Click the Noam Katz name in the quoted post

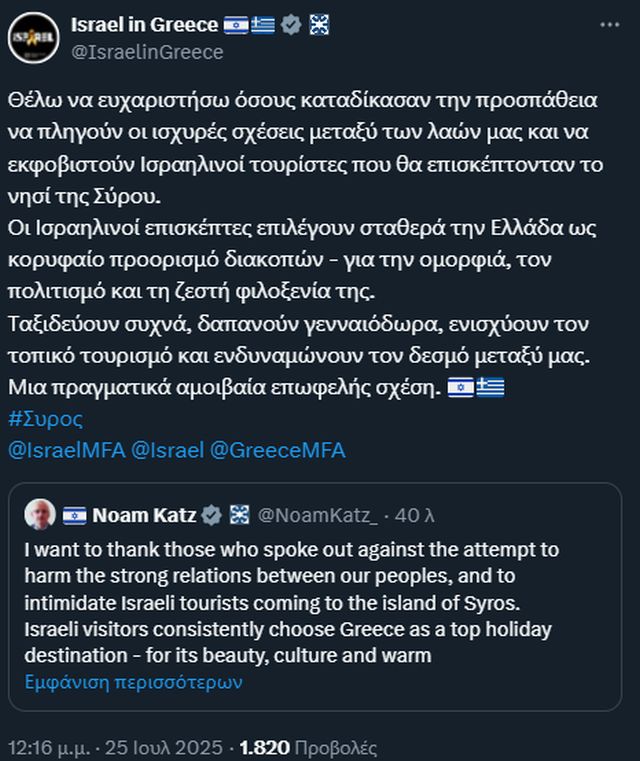tap(145, 515)
